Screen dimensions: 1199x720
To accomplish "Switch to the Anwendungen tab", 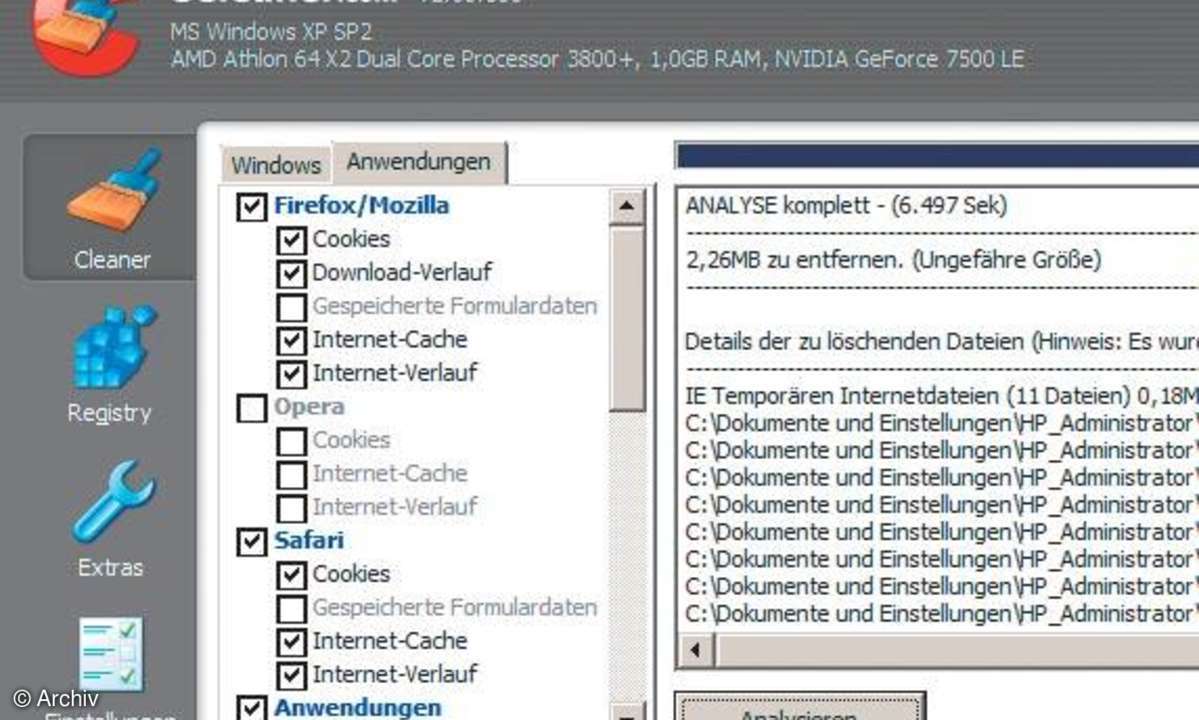I will tap(419, 162).
